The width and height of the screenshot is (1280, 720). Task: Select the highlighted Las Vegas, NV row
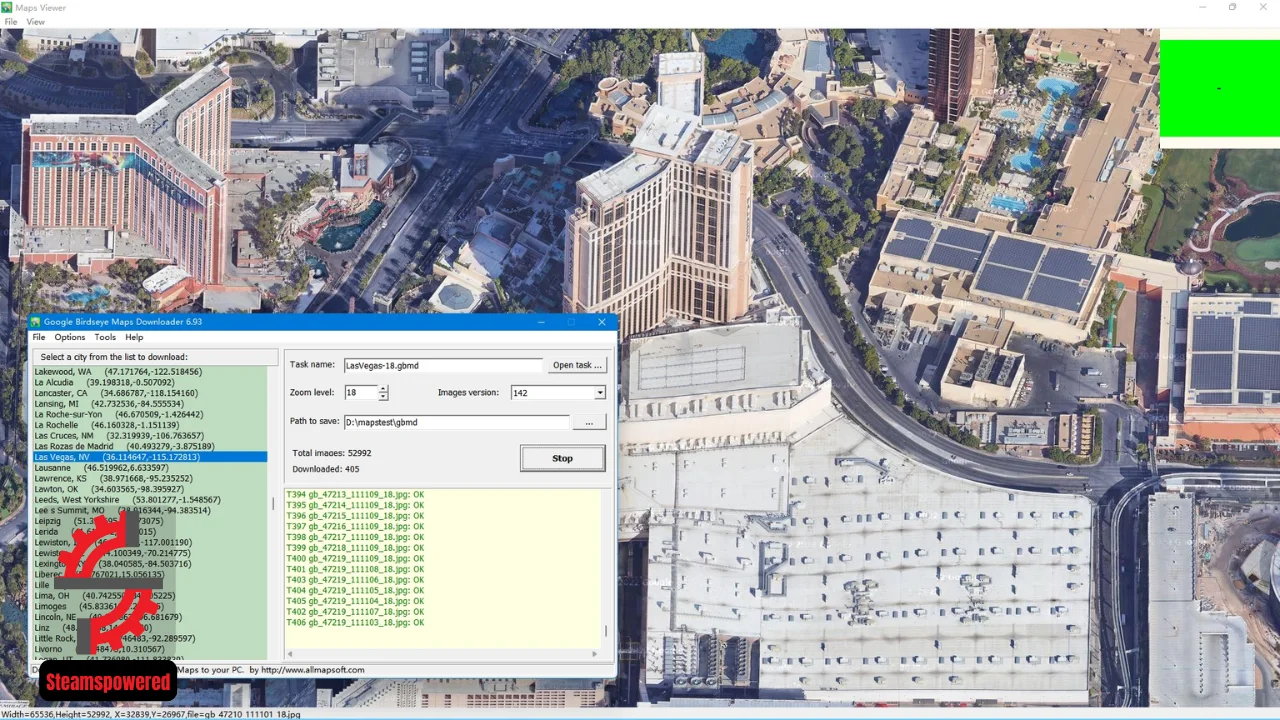coord(150,457)
